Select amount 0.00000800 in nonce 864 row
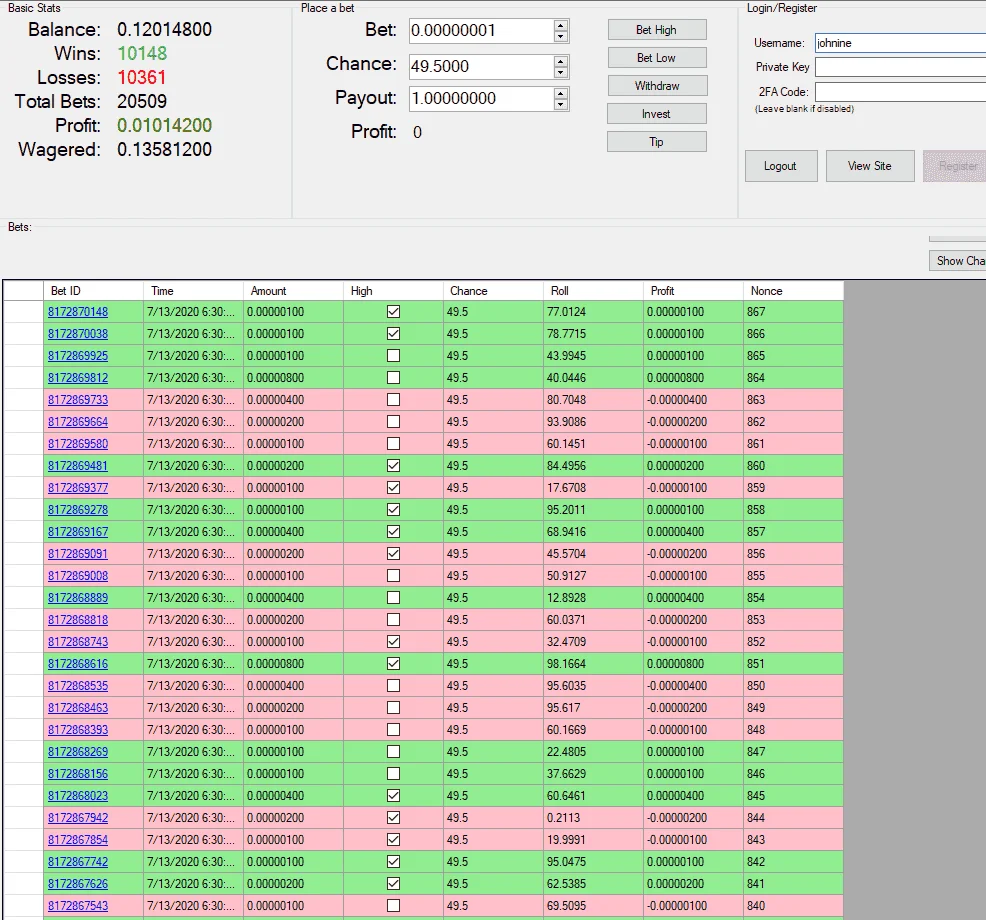 294,378
